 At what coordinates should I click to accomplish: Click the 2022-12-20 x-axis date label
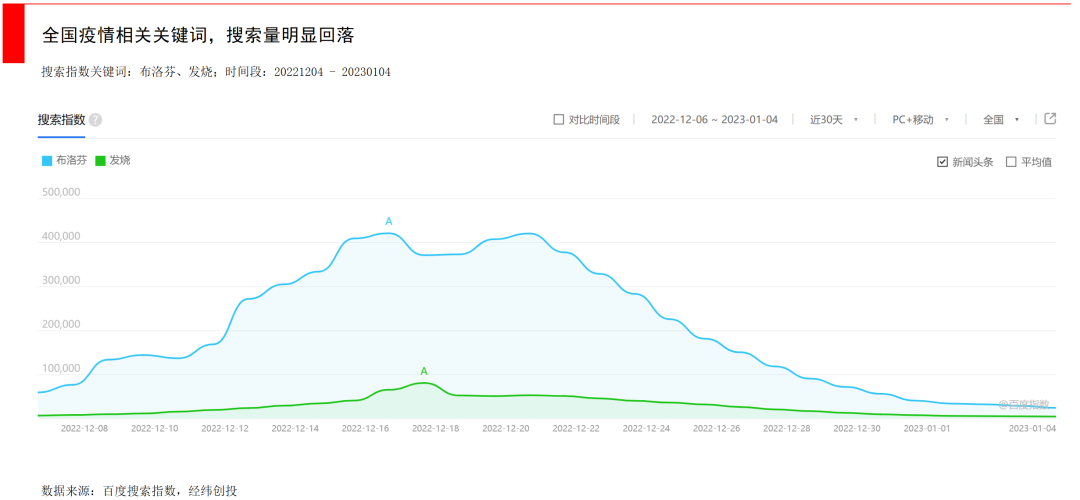[506, 428]
